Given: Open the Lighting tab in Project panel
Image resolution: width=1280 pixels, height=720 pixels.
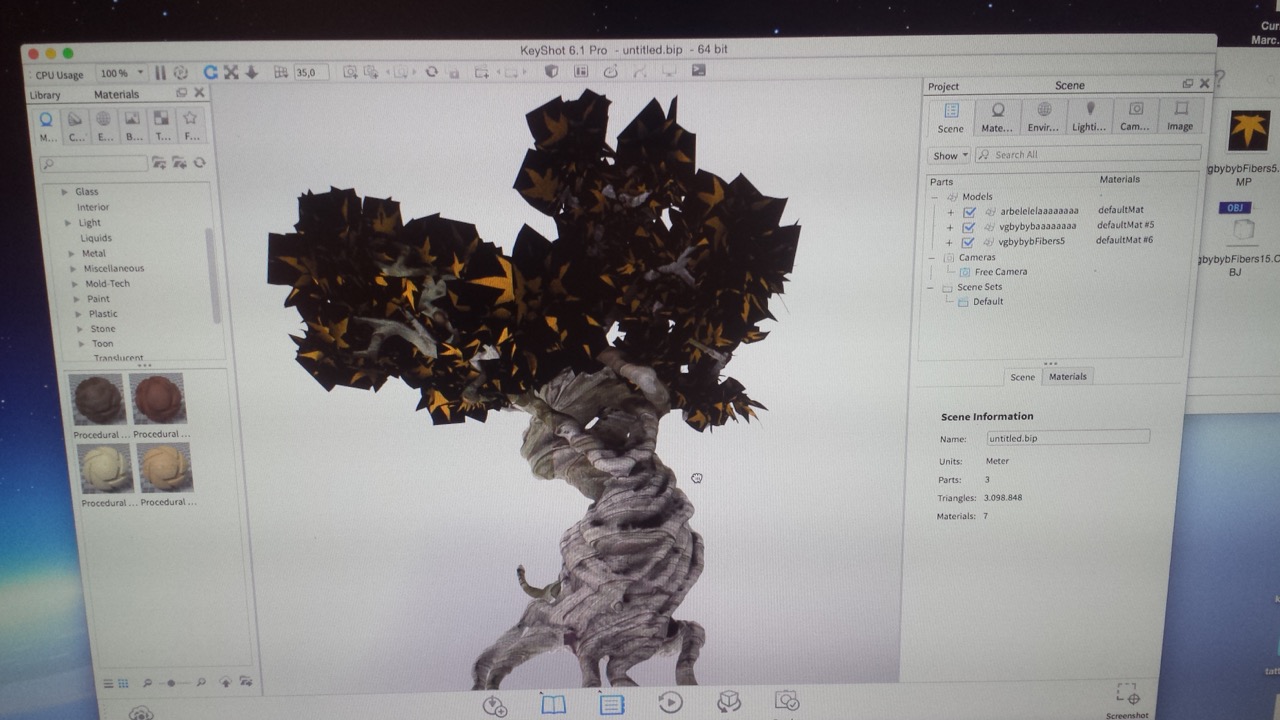Looking at the screenshot, I should 1089,116.
